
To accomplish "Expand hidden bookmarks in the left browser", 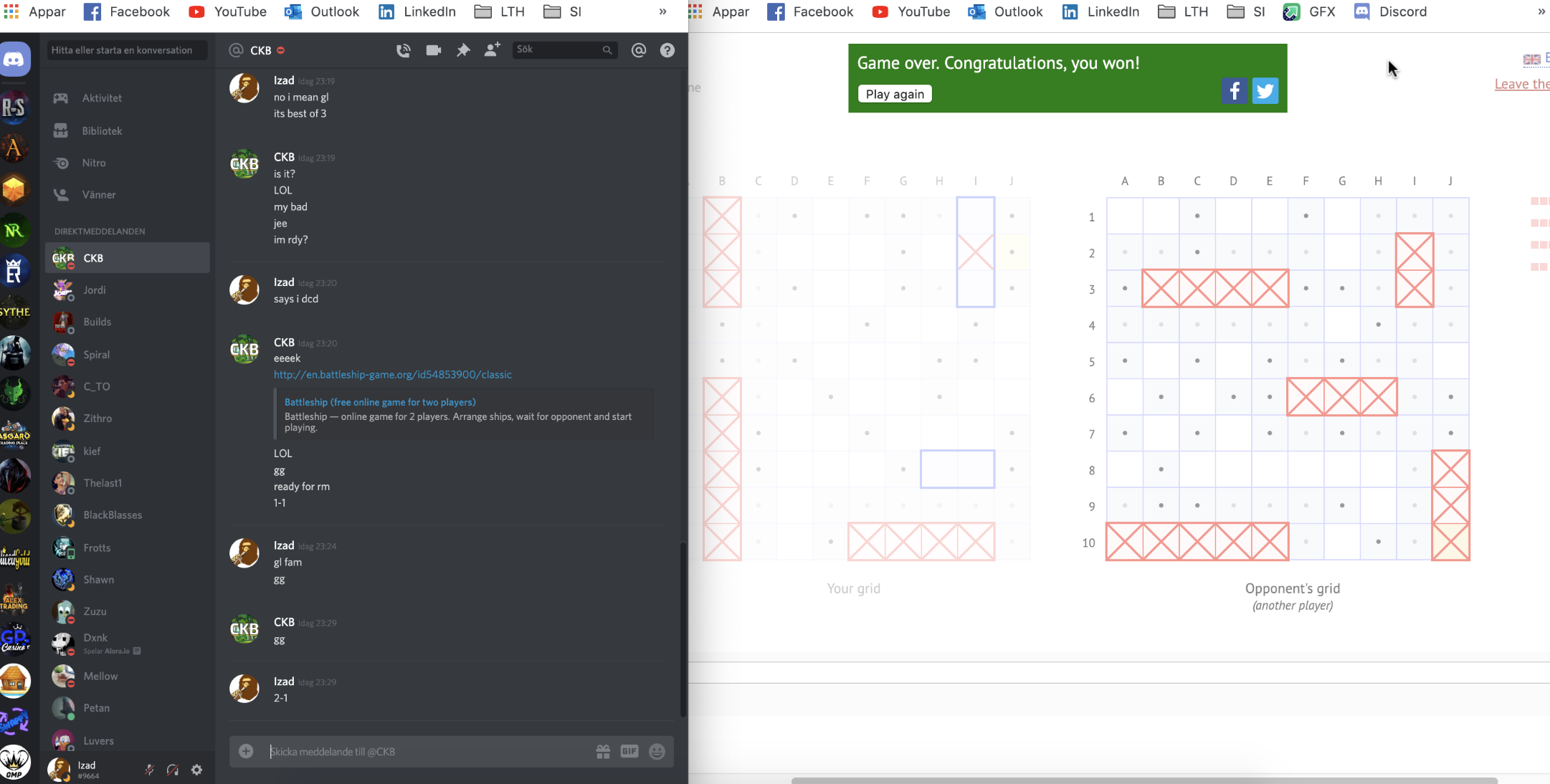I will pyautogui.click(x=662, y=11).
